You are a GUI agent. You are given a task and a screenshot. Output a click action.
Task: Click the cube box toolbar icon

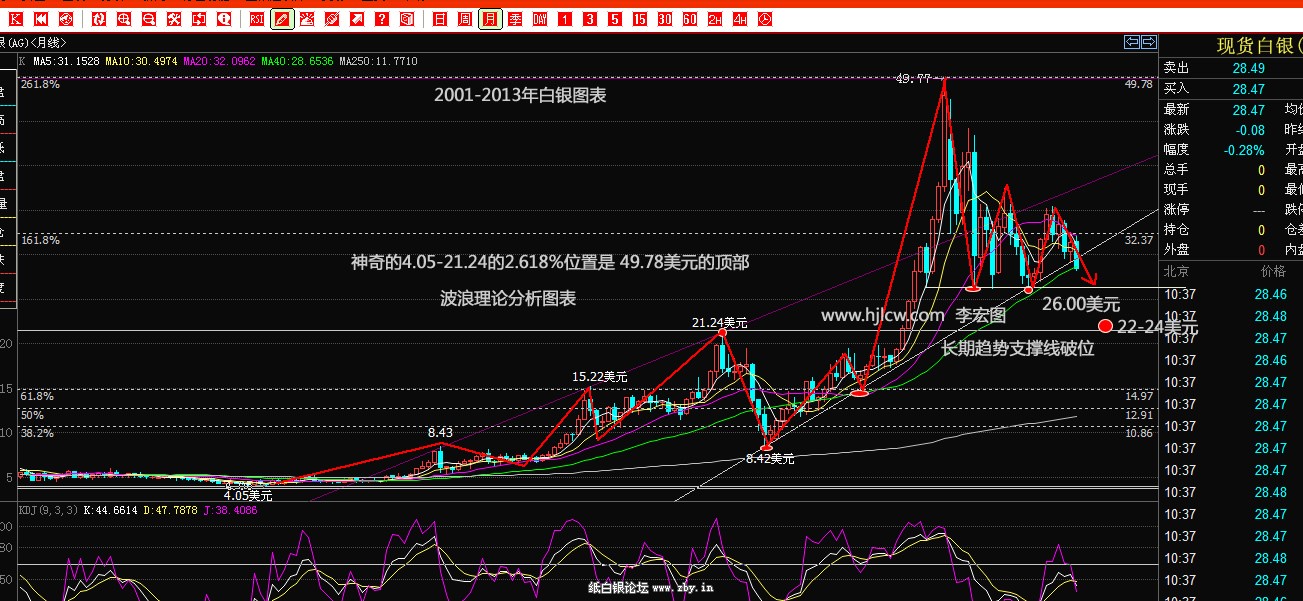(406, 19)
